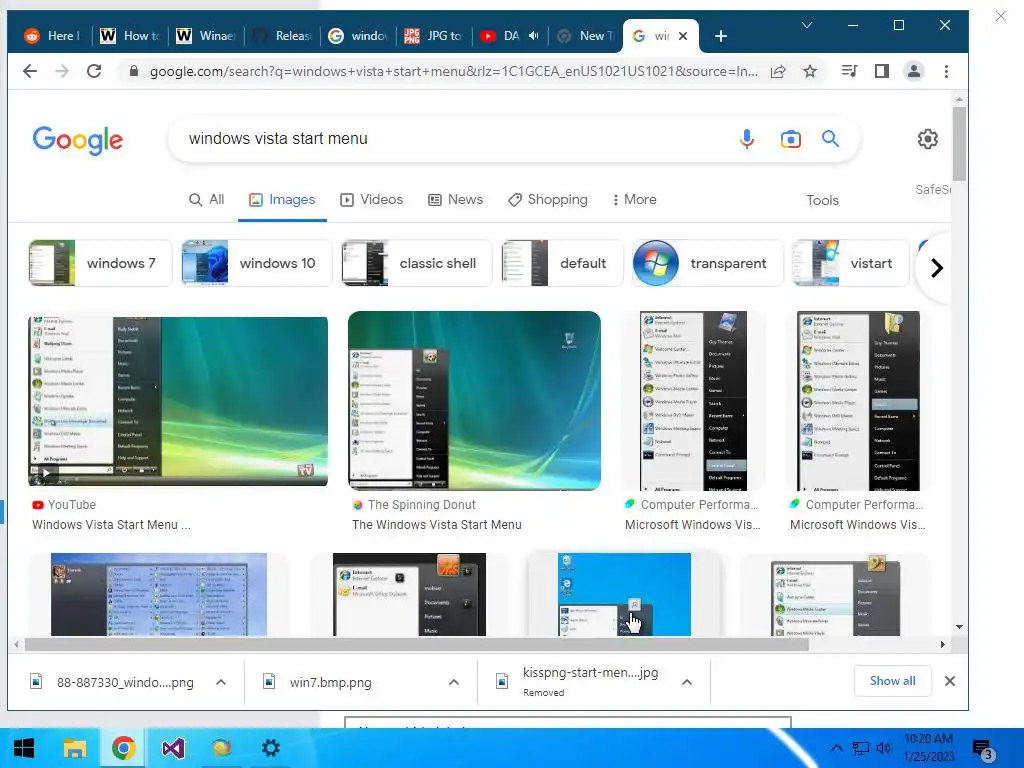The width and height of the screenshot is (1024, 768).
Task: Open the search Tools button
Action: coord(822,200)
